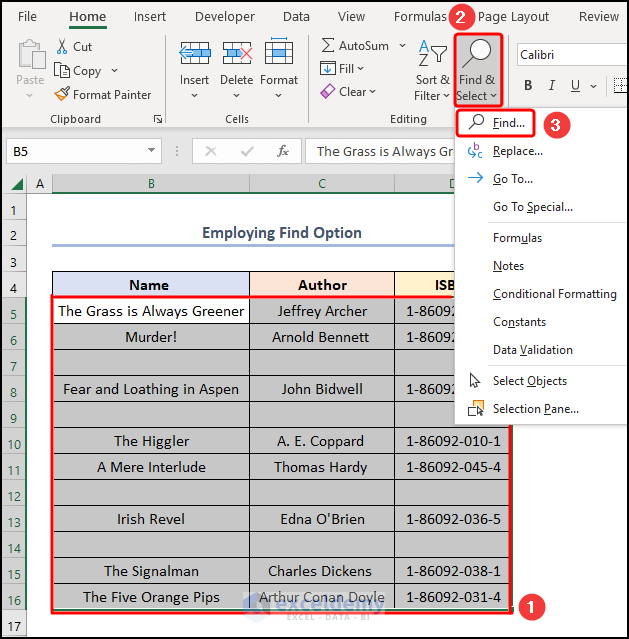The height and width of the screenshot is (639, 629).
Task: Click cell 'Thomas Hardy'
Action: point(322,467)
